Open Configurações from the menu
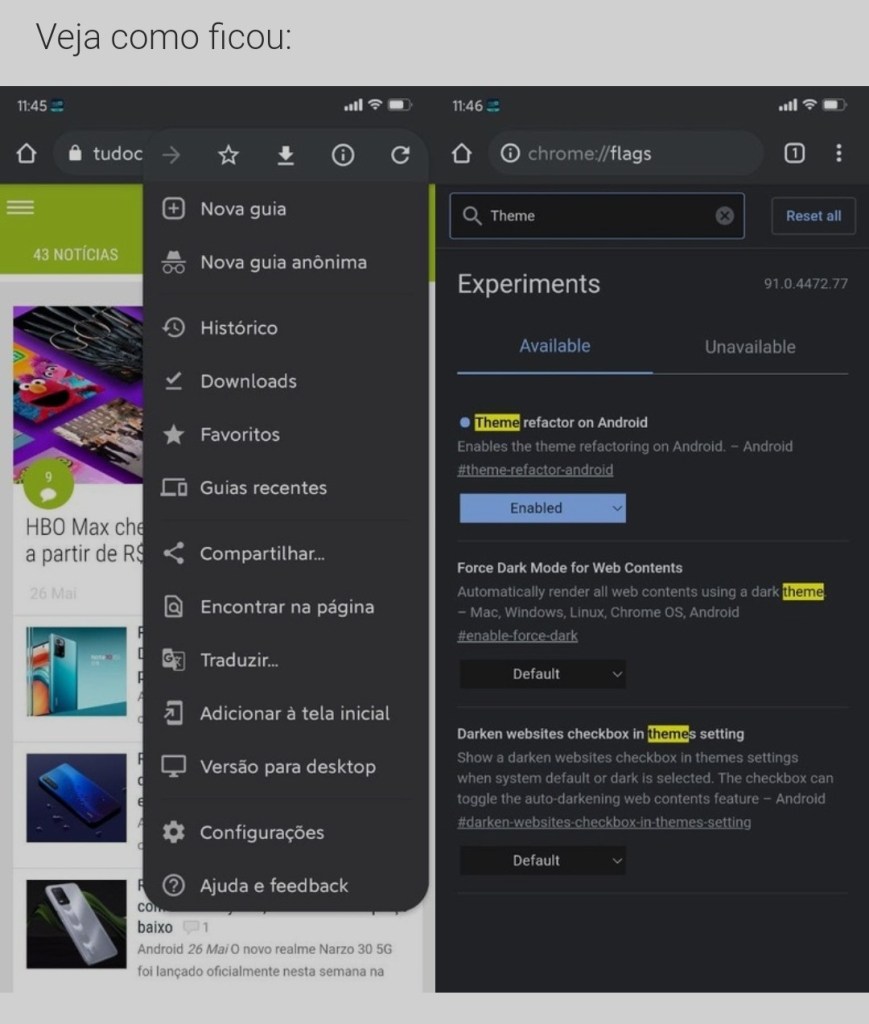The width and height of the screenshot is (869, 1024). coord(261,832)
